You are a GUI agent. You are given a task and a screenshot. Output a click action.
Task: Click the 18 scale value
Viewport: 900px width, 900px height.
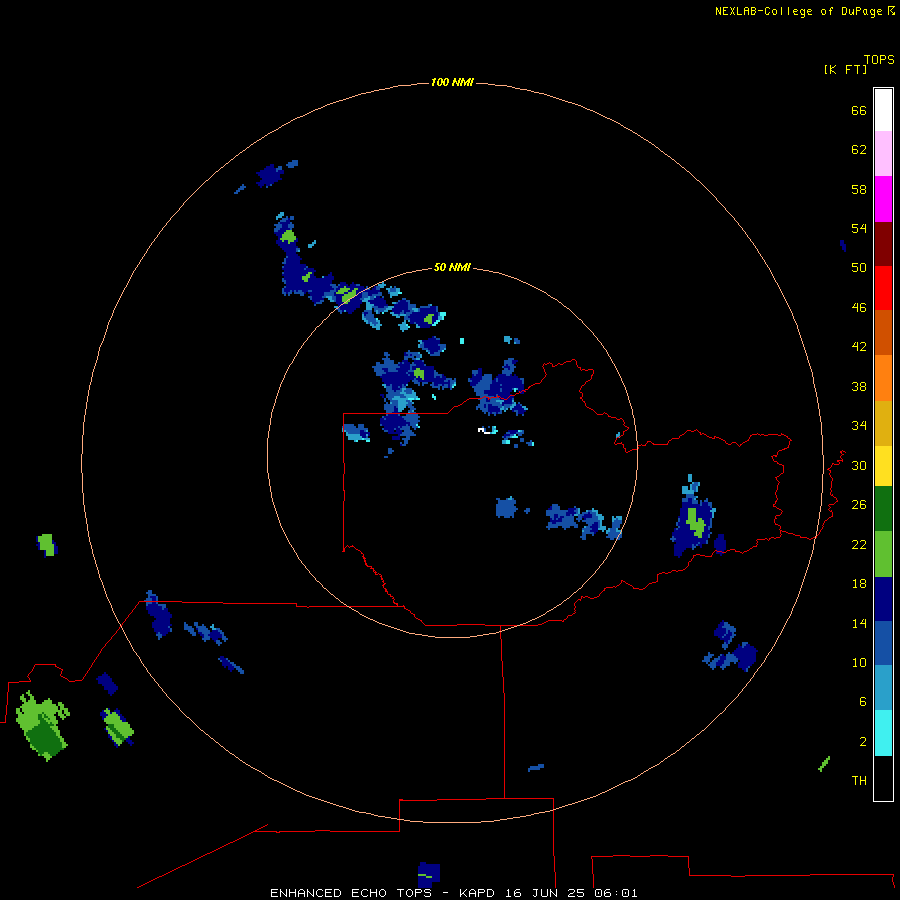click(859, 584)
